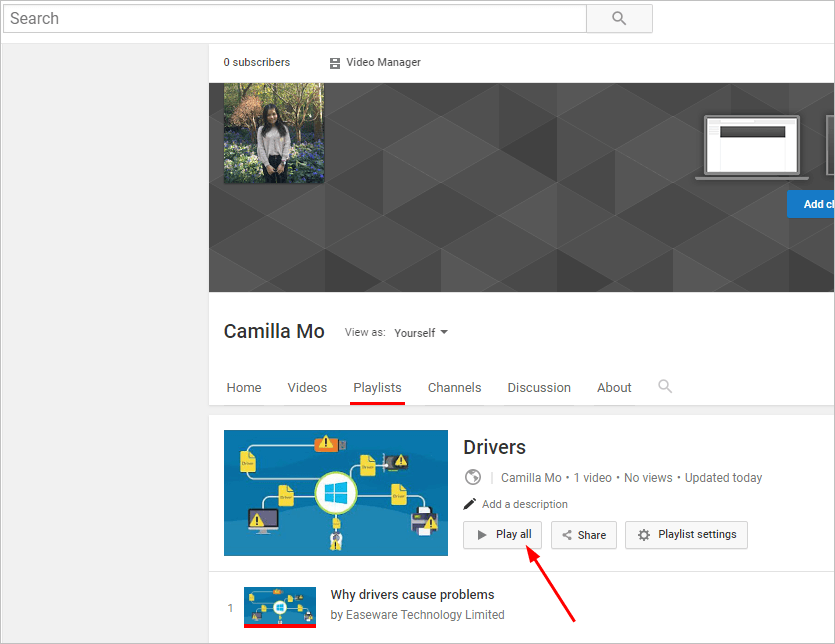
Task: Click the globe privacy icon beside Camilla Mo
Action: pos(472,477)
